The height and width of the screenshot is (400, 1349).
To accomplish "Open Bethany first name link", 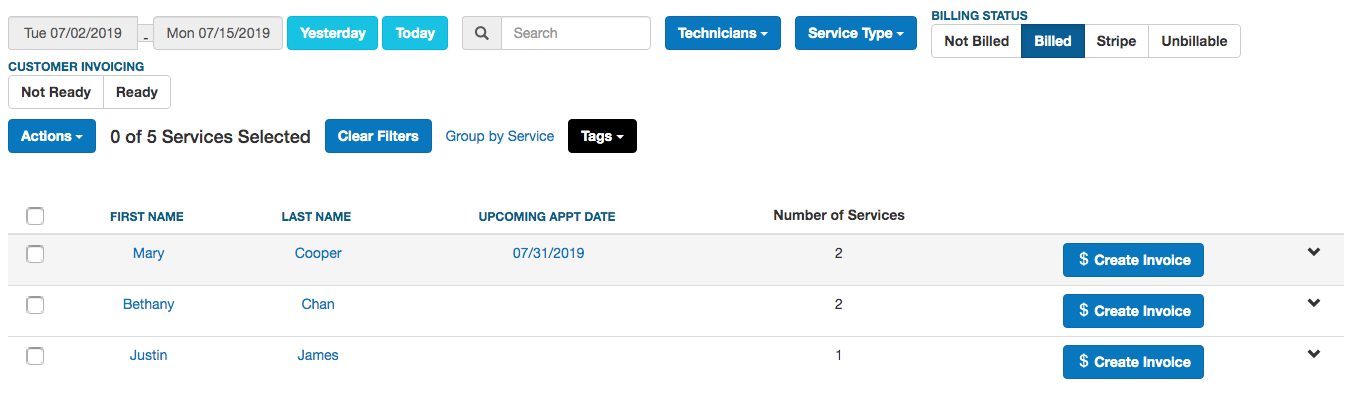I will click(x=148, y=304).
